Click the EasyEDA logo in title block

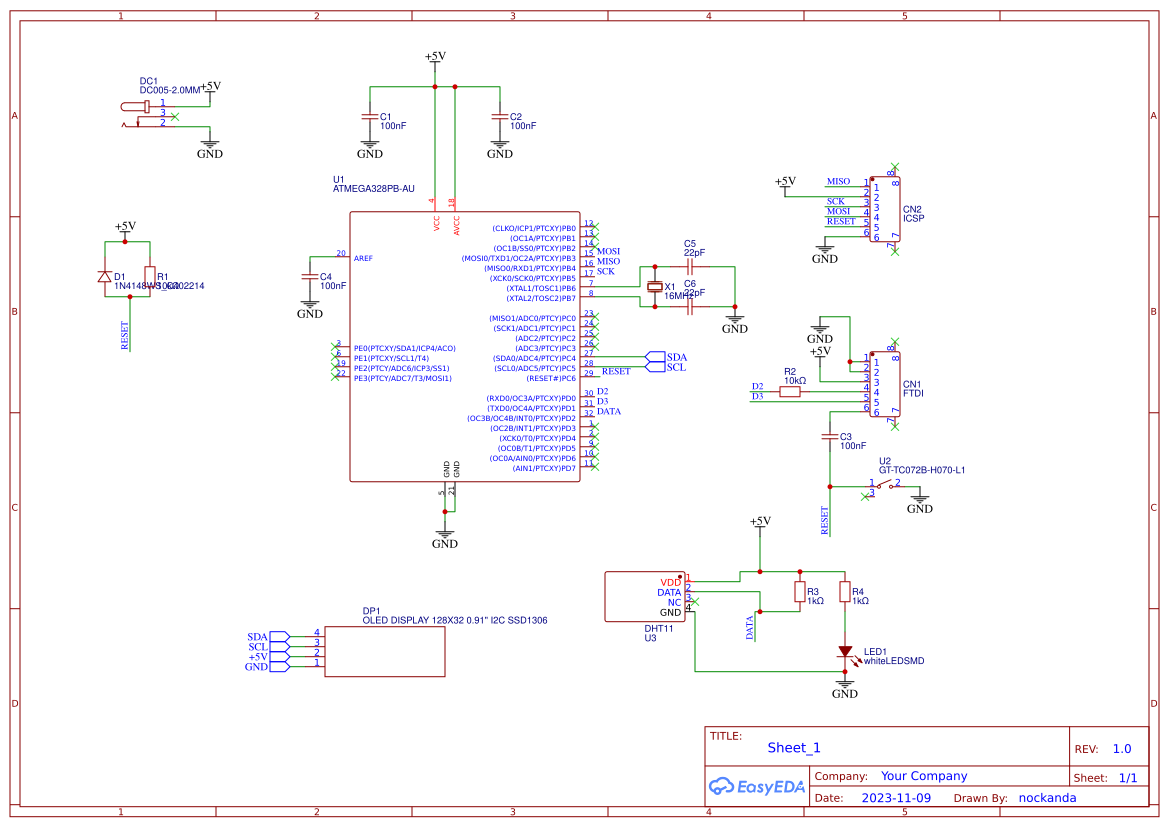coord(757,786)
